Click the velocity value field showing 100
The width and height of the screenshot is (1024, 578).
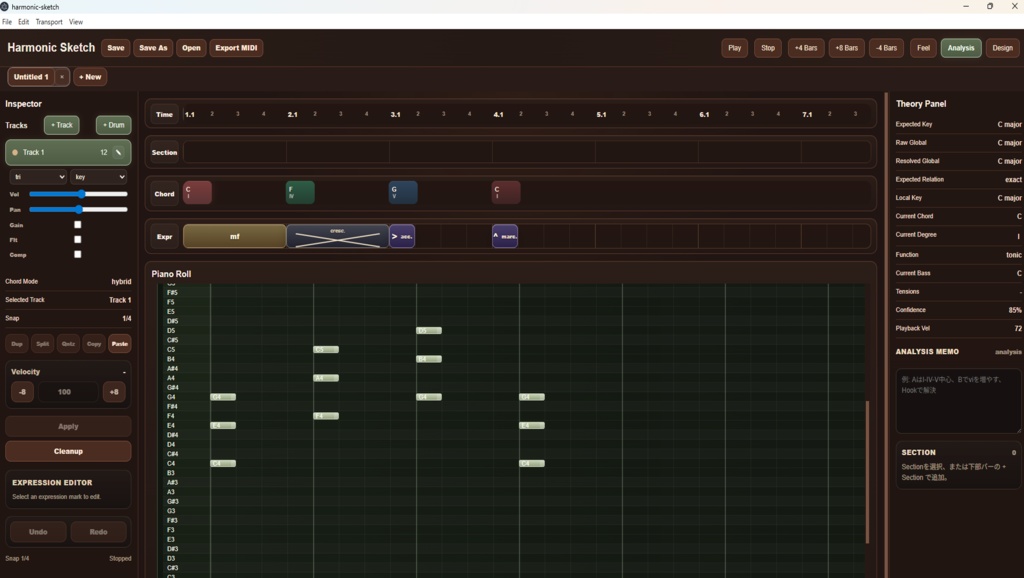click(x=68, y=392)
